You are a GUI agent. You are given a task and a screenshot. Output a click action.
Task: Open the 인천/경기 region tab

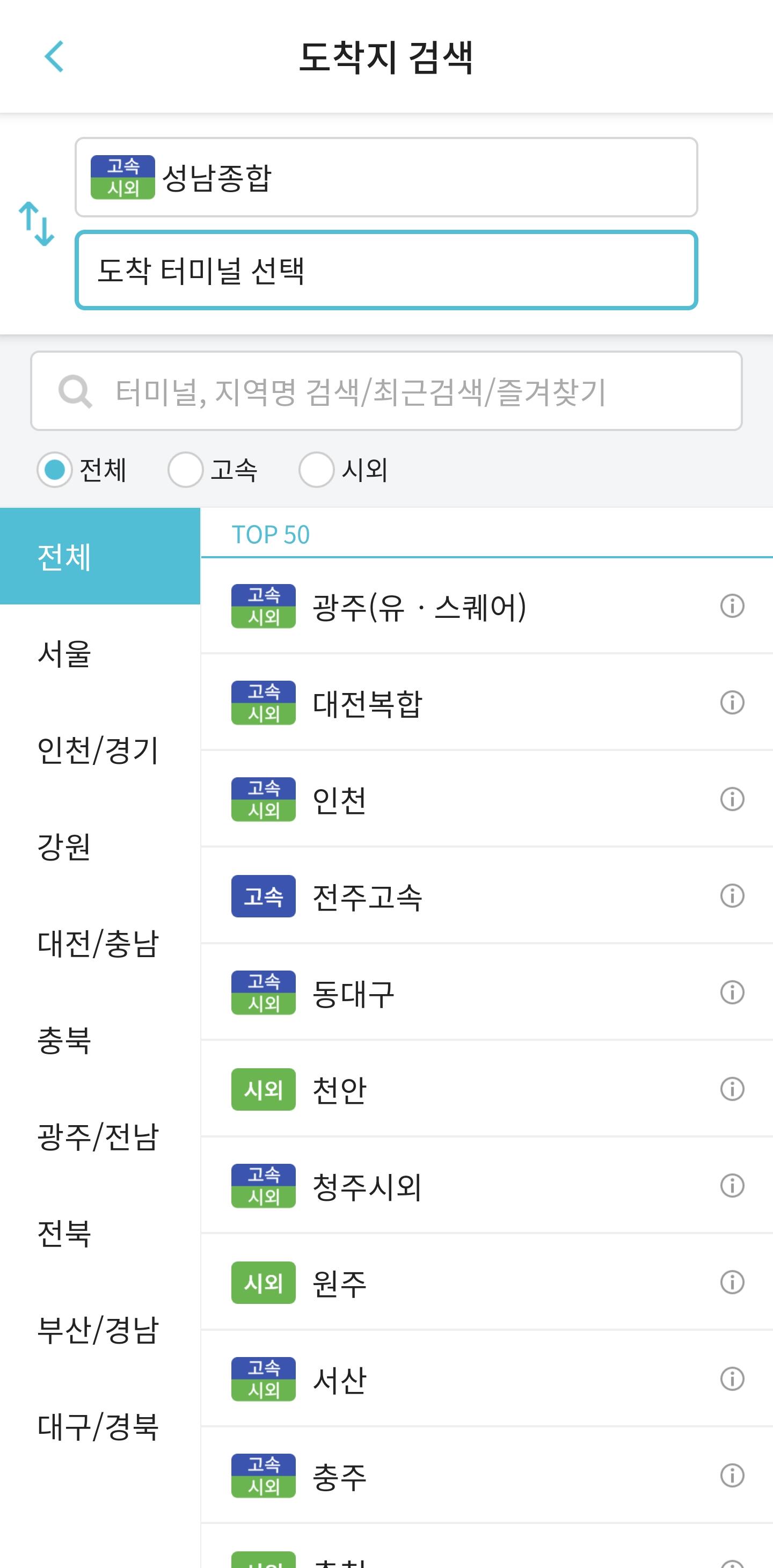click(97, 750)
